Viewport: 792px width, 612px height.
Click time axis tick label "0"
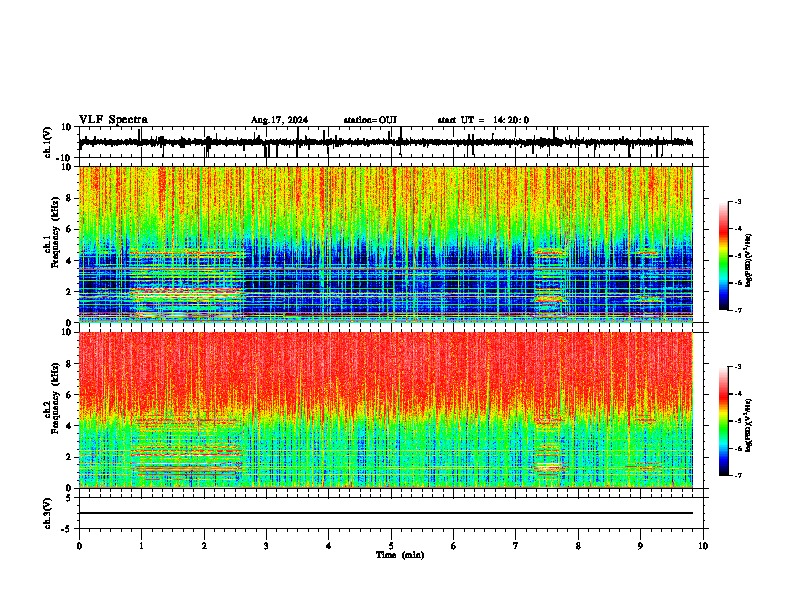point(79,546)
